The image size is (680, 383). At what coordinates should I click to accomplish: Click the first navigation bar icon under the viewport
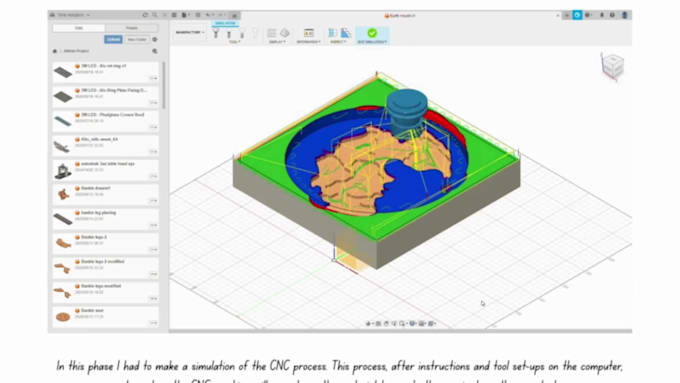point(369,324)
